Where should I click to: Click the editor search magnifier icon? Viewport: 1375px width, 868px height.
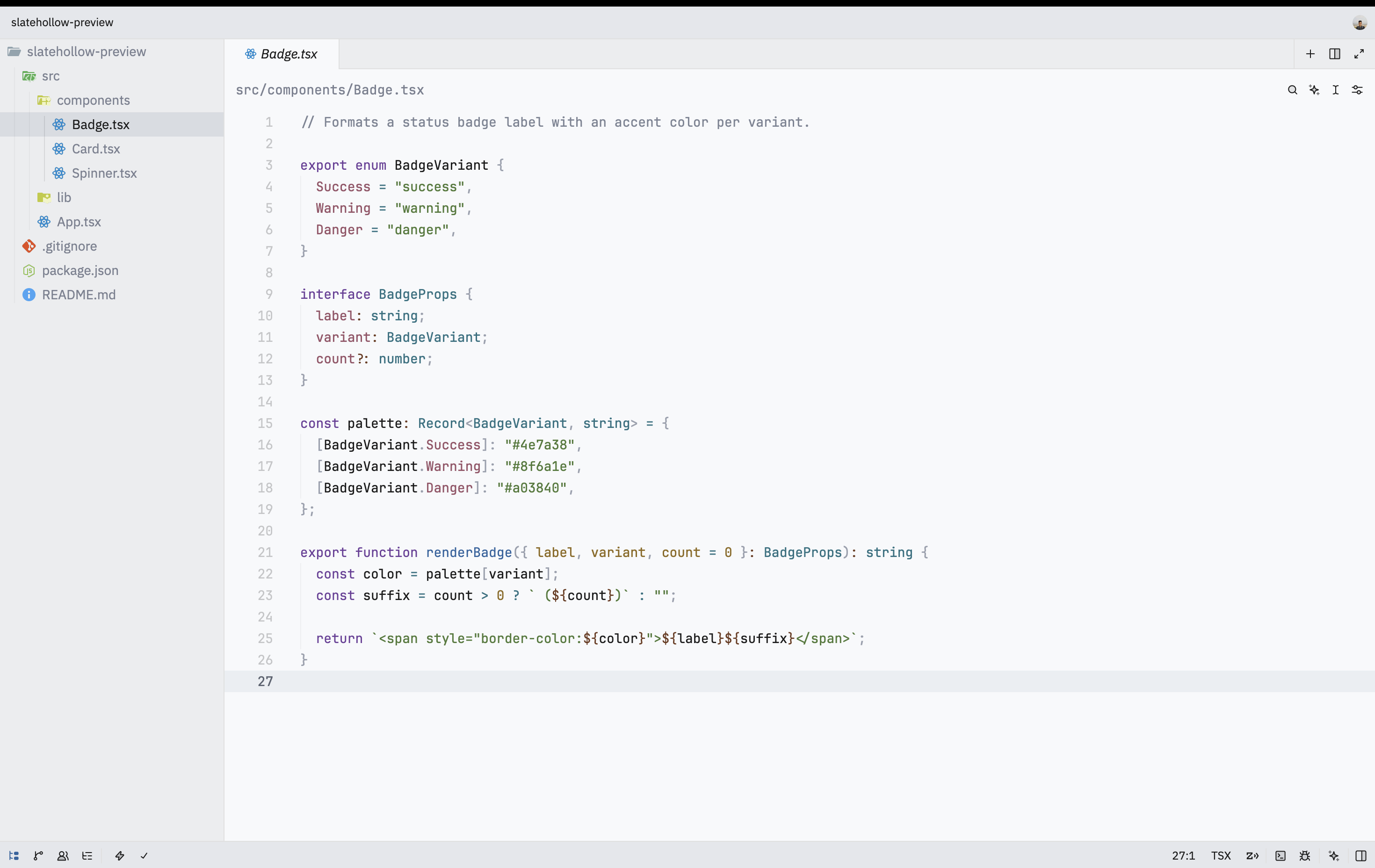1292,90
